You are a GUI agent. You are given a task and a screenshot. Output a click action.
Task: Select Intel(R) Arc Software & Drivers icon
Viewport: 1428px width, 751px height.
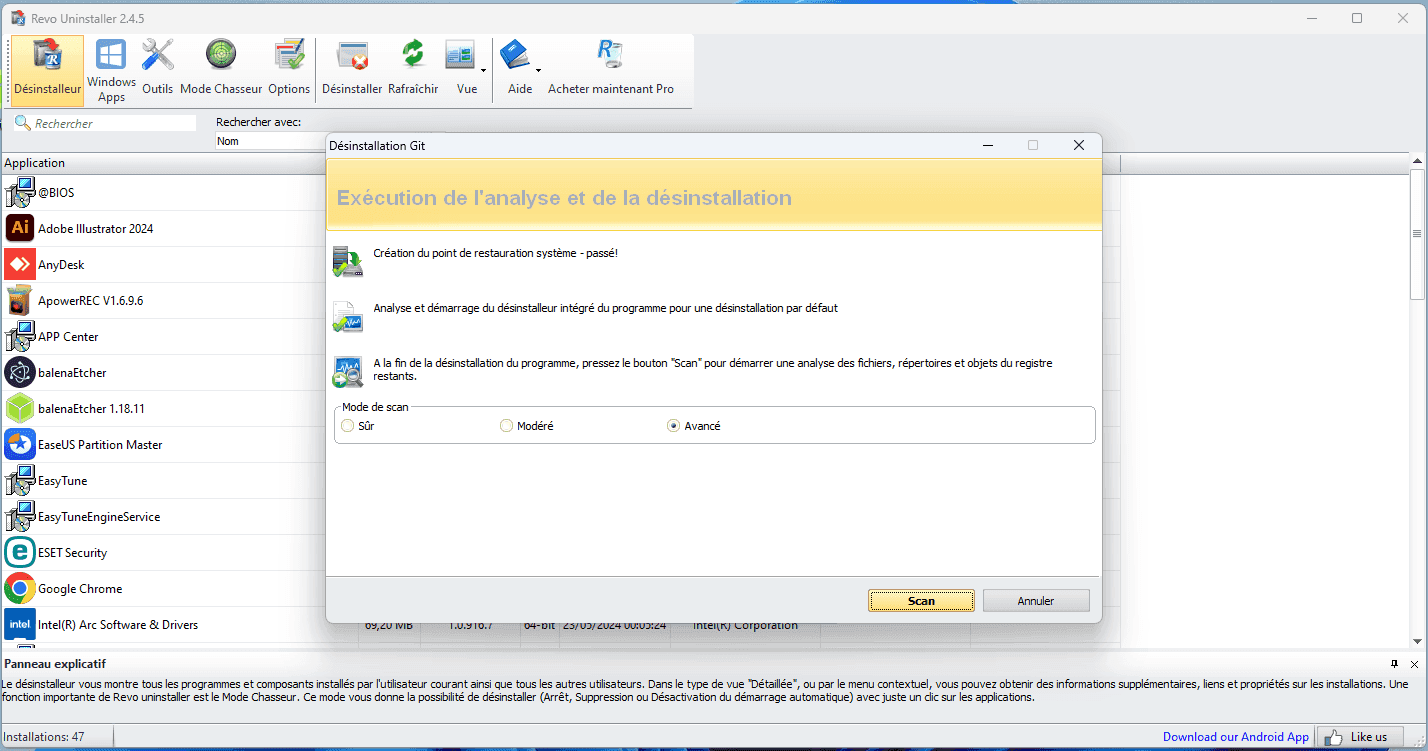coord(20,624)
